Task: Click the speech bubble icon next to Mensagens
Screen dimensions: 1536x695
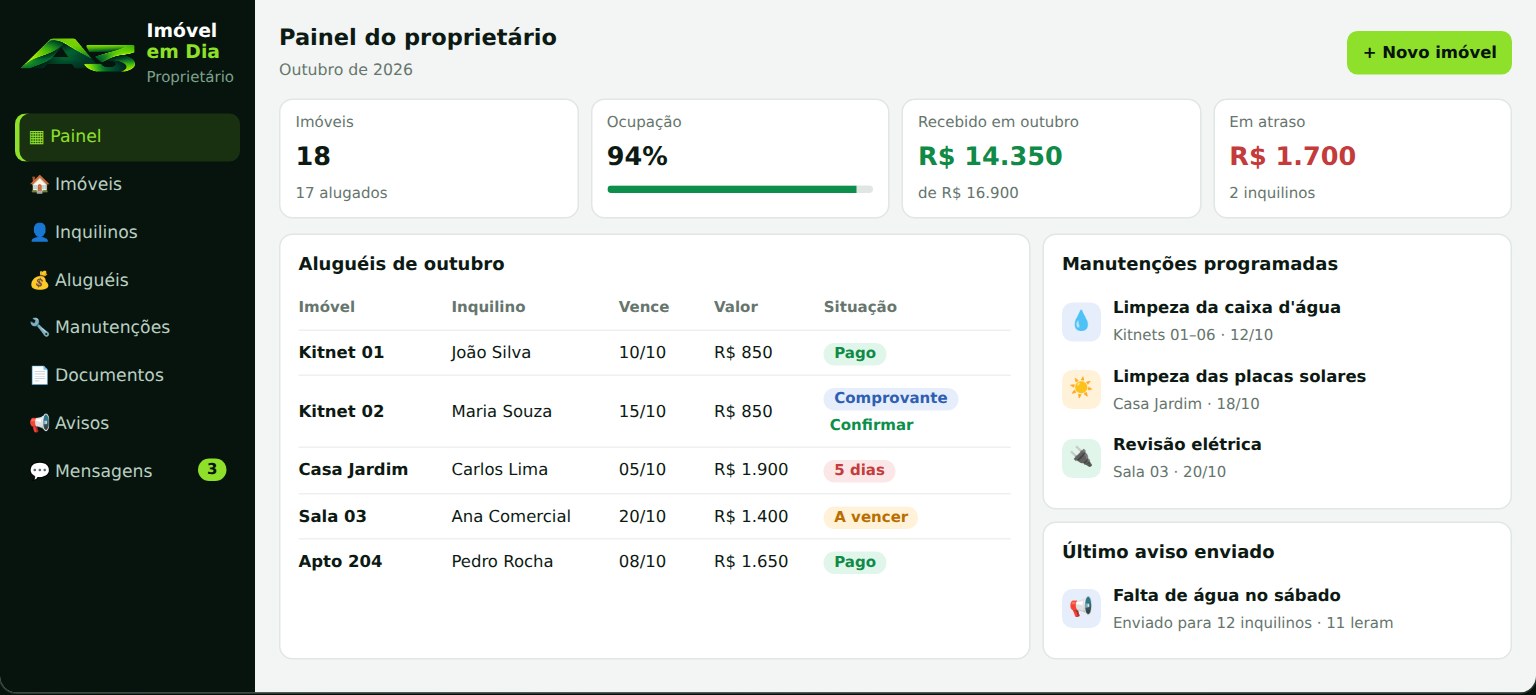Action: (x=39, y=471)
